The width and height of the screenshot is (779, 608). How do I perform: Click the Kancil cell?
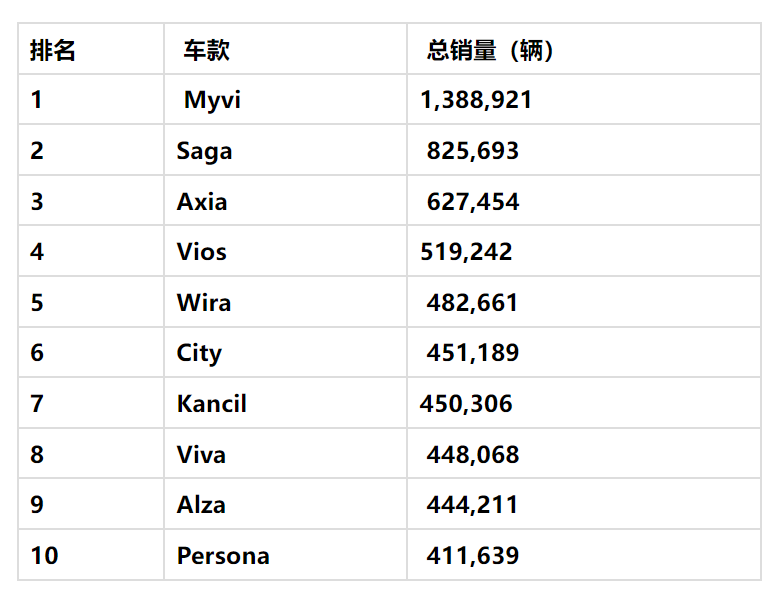pos(211,404)
